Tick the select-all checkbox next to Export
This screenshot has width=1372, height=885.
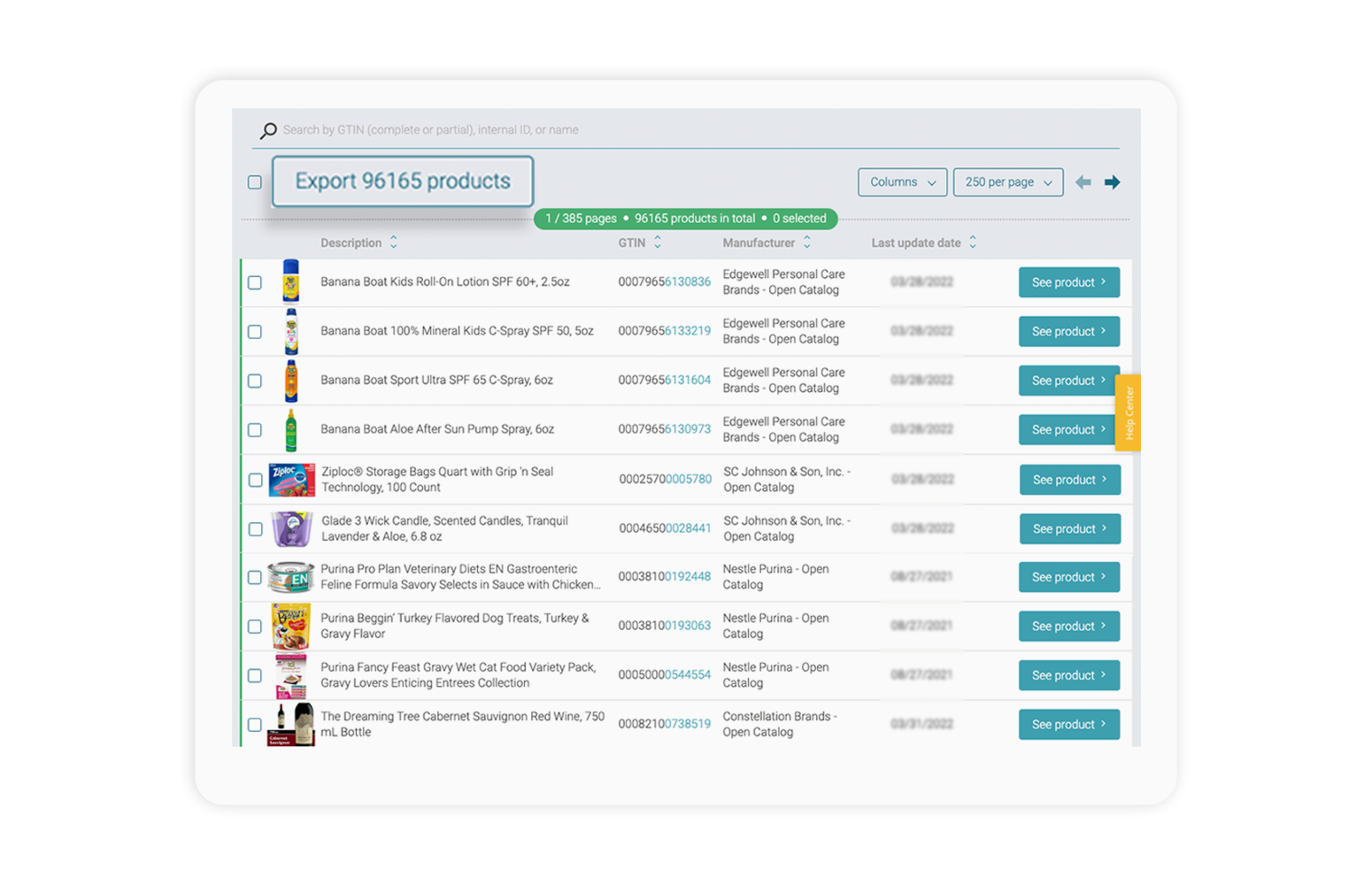coord(255,182)
